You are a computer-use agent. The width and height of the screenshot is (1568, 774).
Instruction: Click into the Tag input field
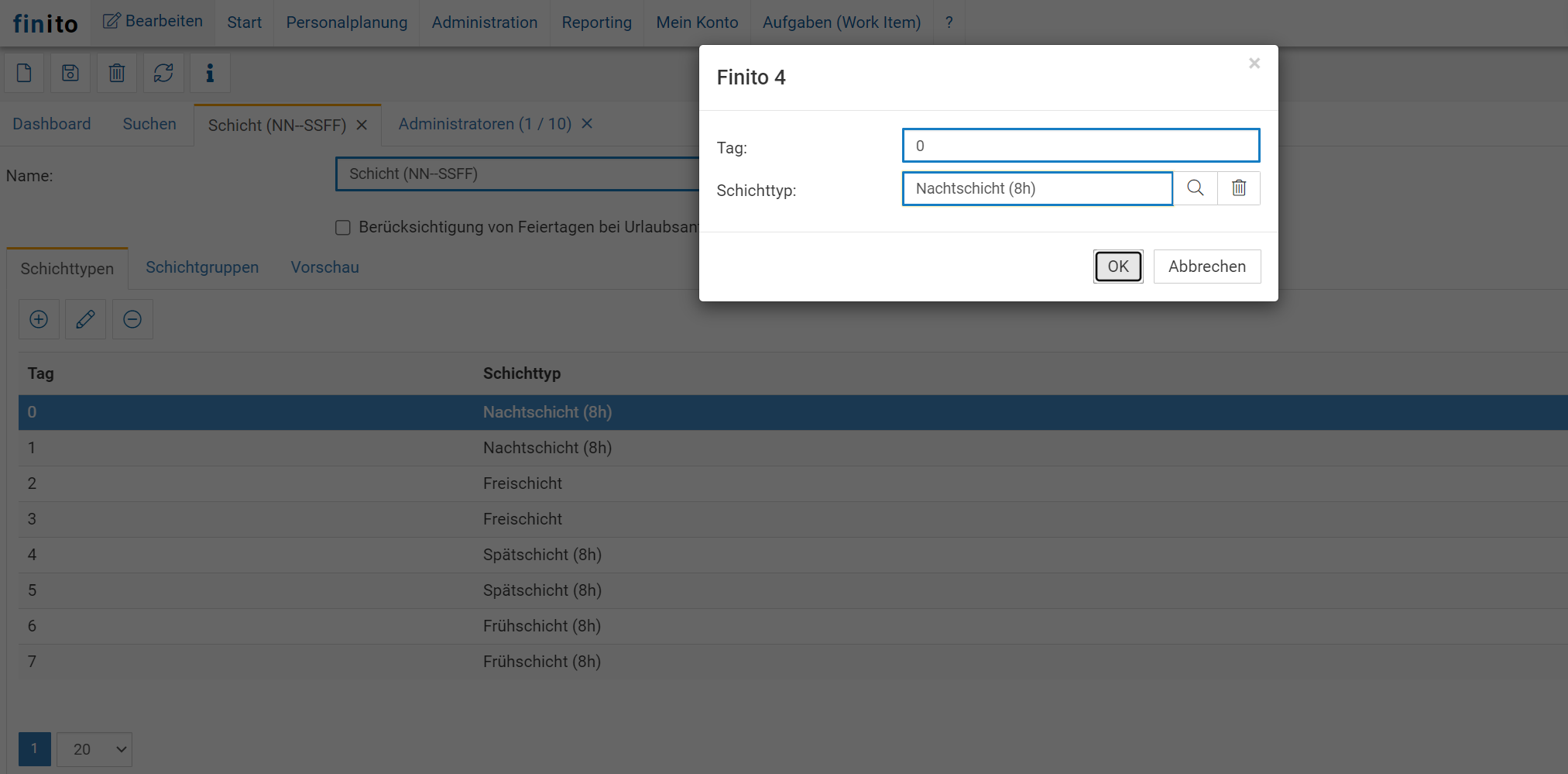click(1080, 146)
